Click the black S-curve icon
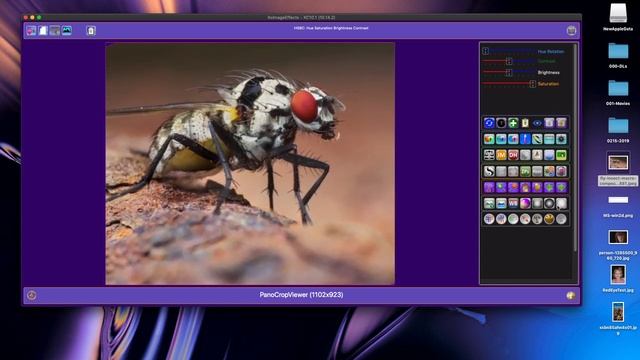Viewport: 640px width, 360px height. coord(489,171)
